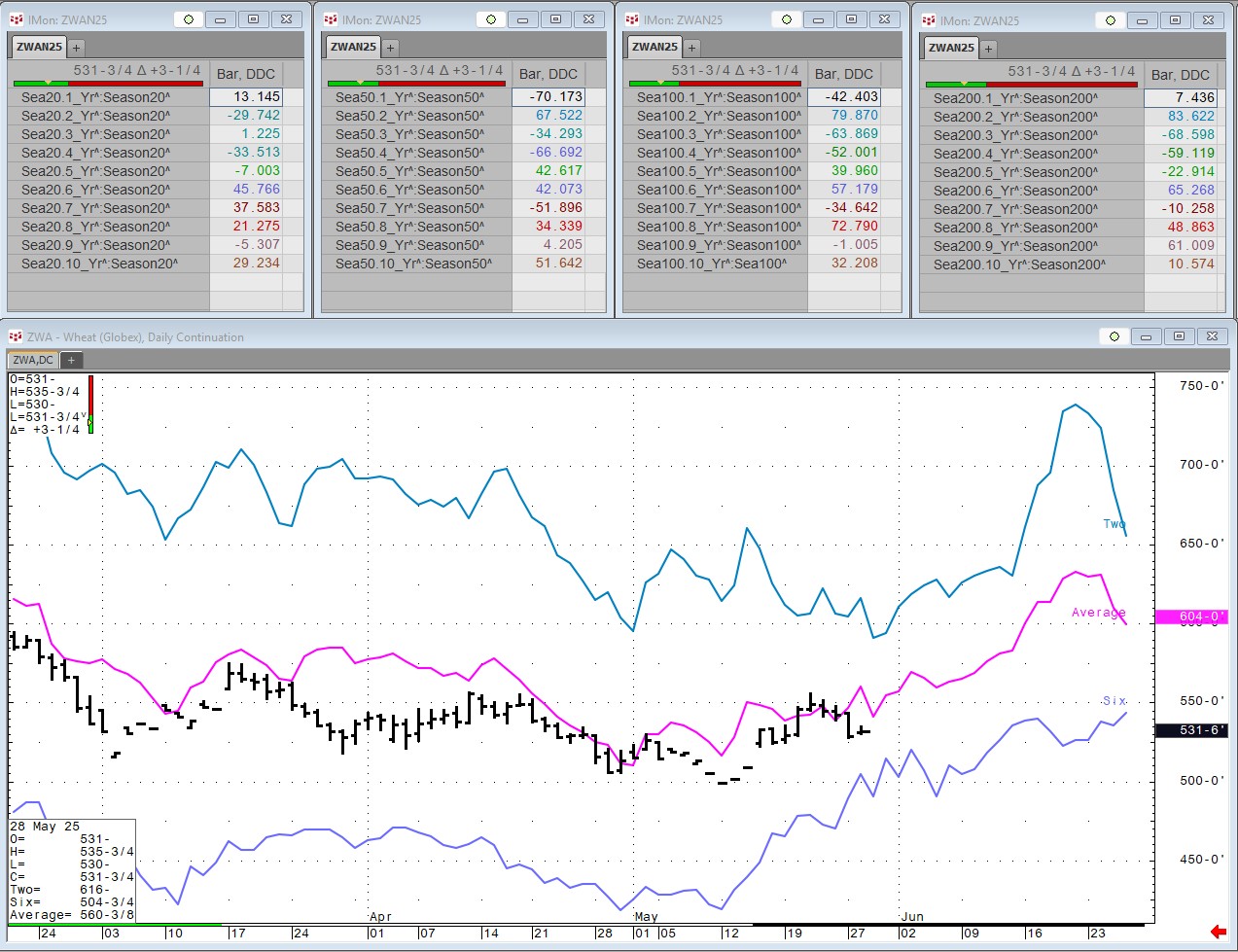Click the magenta 604-0 price label on scale
Viewport: 1238px width, 952px height.
pos(1190,617)
